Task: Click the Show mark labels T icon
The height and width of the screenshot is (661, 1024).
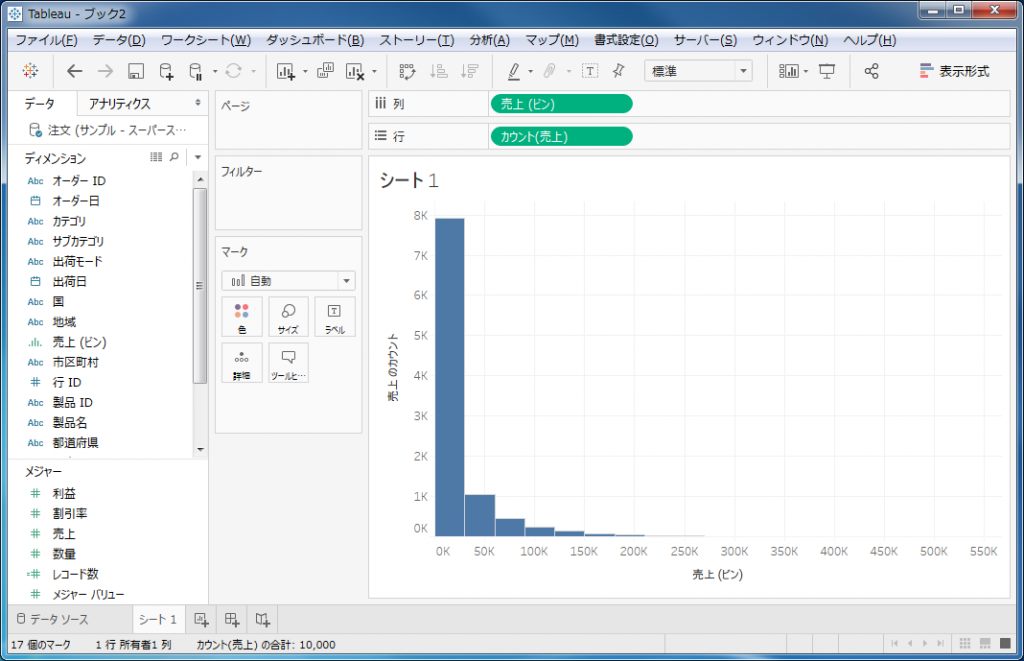Action: coord(590,71)
